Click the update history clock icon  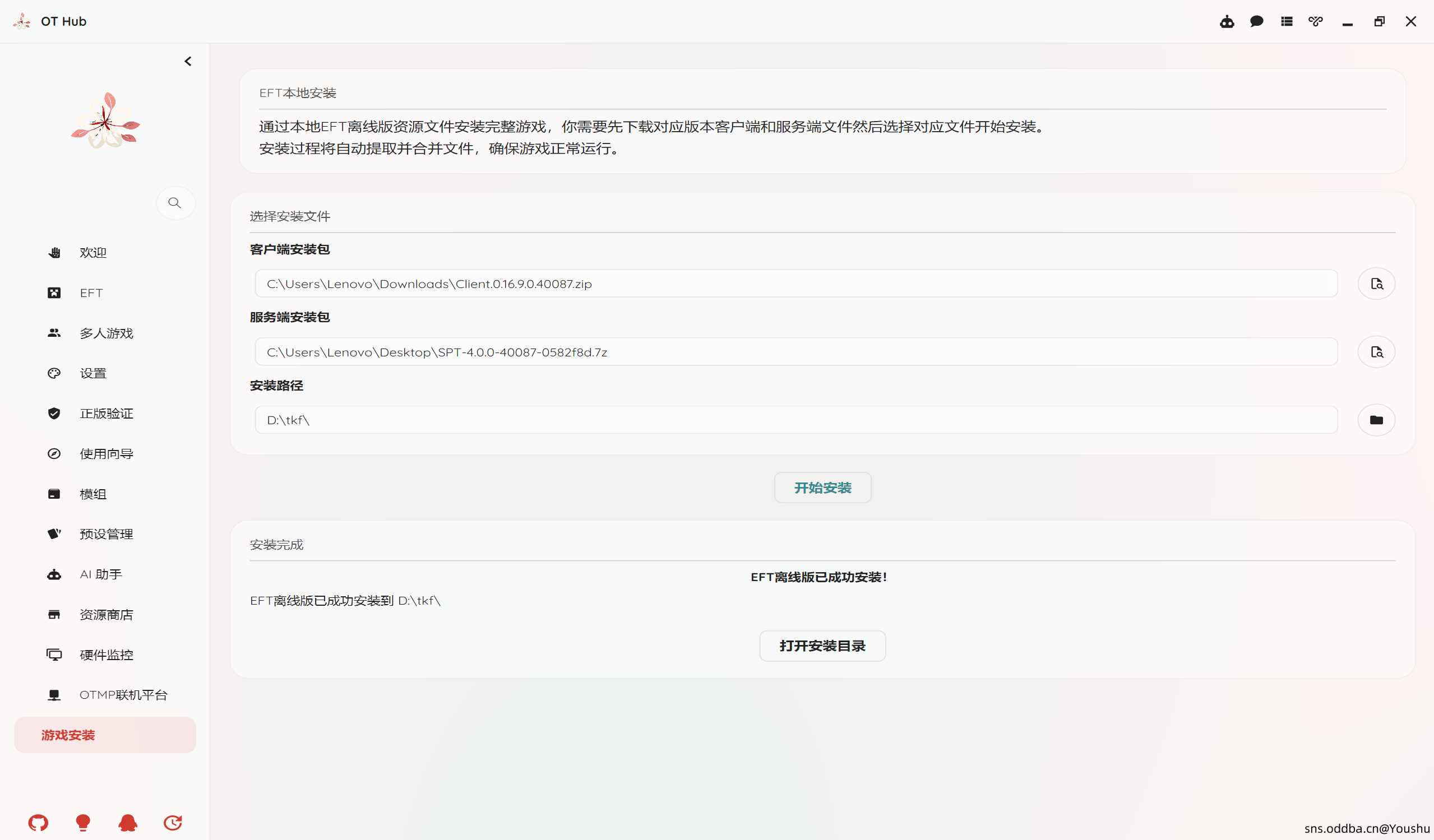click(x=173, y=822)
